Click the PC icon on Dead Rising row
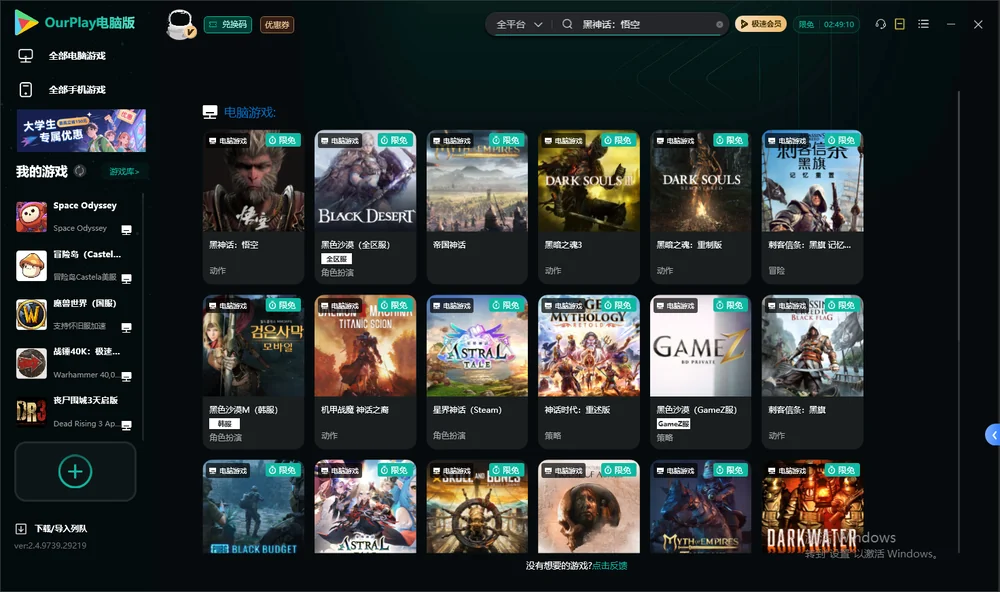The image size is (1000, 592). click(x=126, y=426)
